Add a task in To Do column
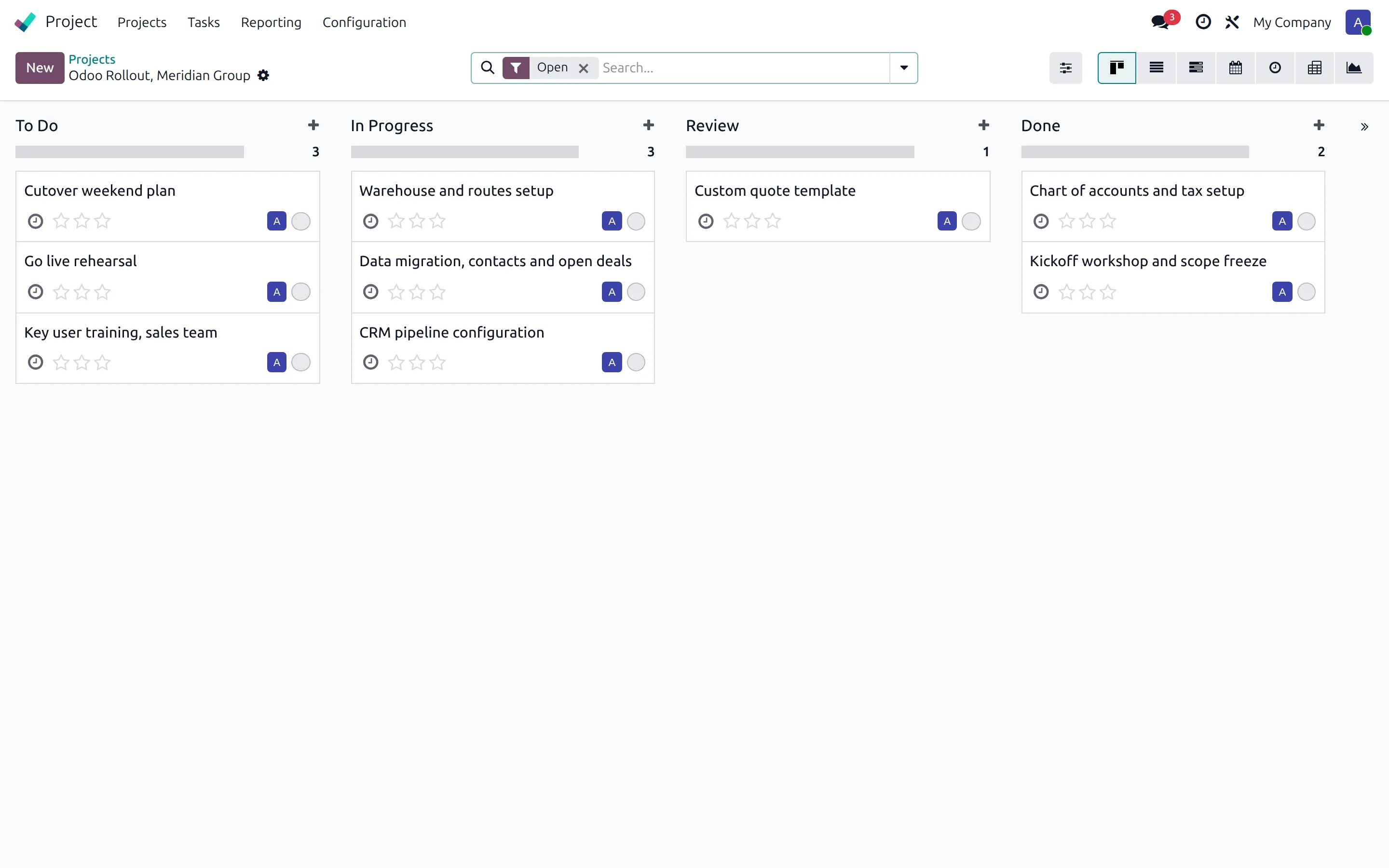Viewport: 1389px width, 868px height. tap(313, 125)
